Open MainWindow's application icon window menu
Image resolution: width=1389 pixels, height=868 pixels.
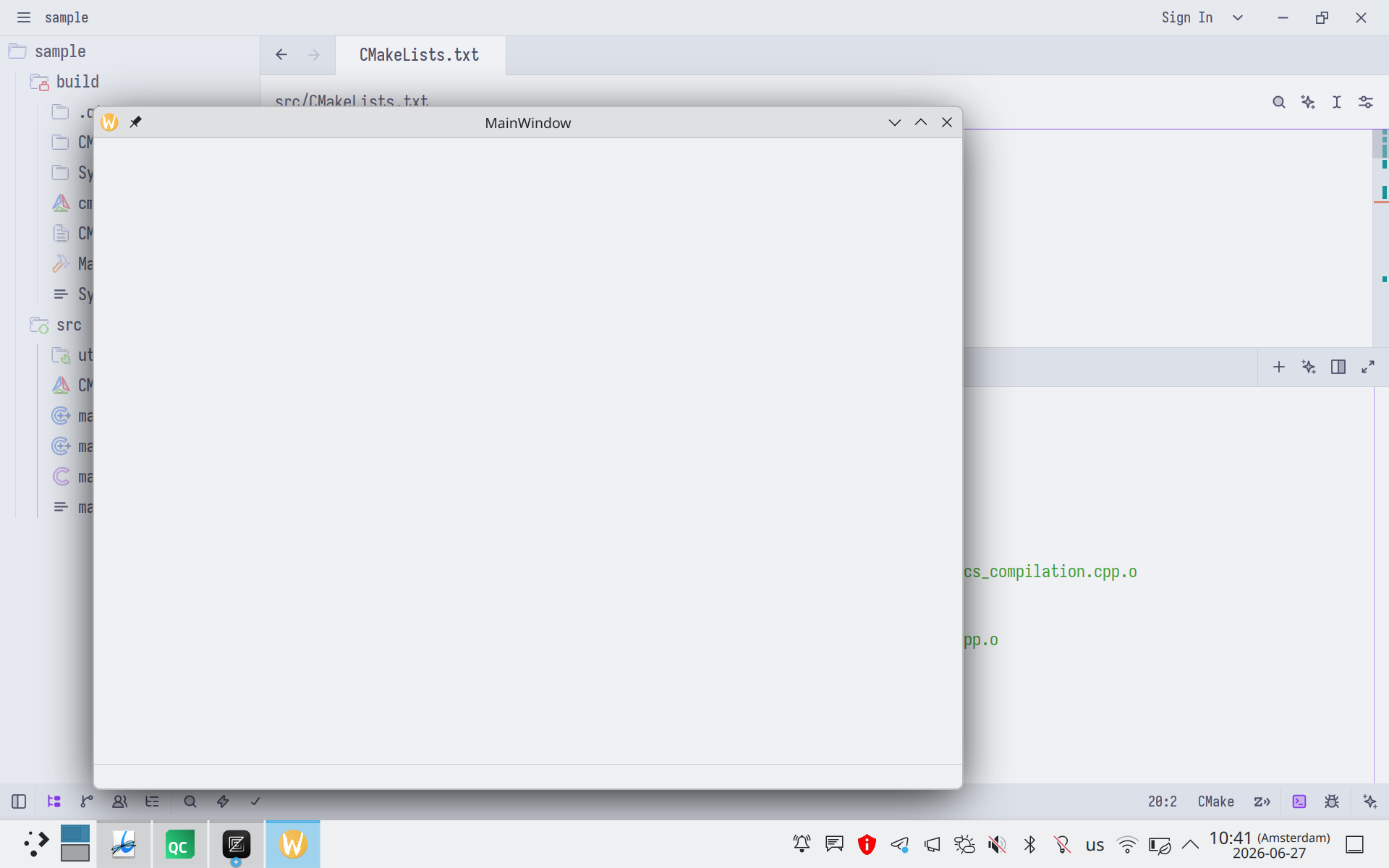109,122
